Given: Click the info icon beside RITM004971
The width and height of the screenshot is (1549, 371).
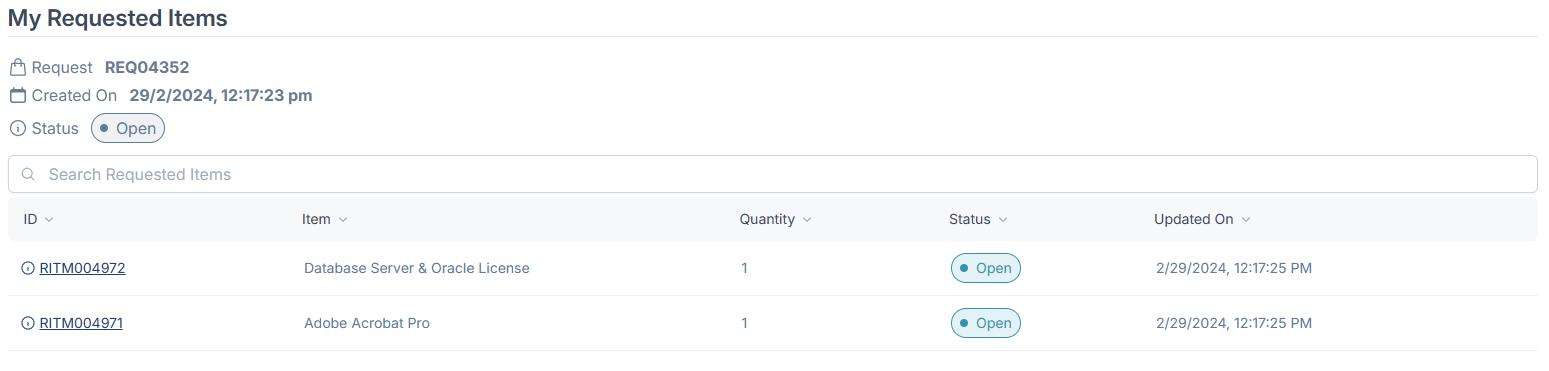Looking at the screenshot, I should coord(28,323).
